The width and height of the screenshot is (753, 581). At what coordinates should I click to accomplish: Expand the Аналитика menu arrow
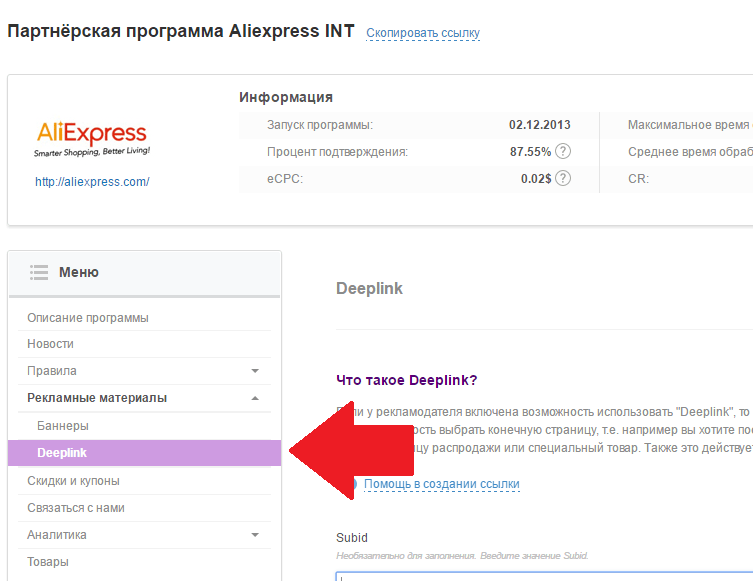[255, 534]
